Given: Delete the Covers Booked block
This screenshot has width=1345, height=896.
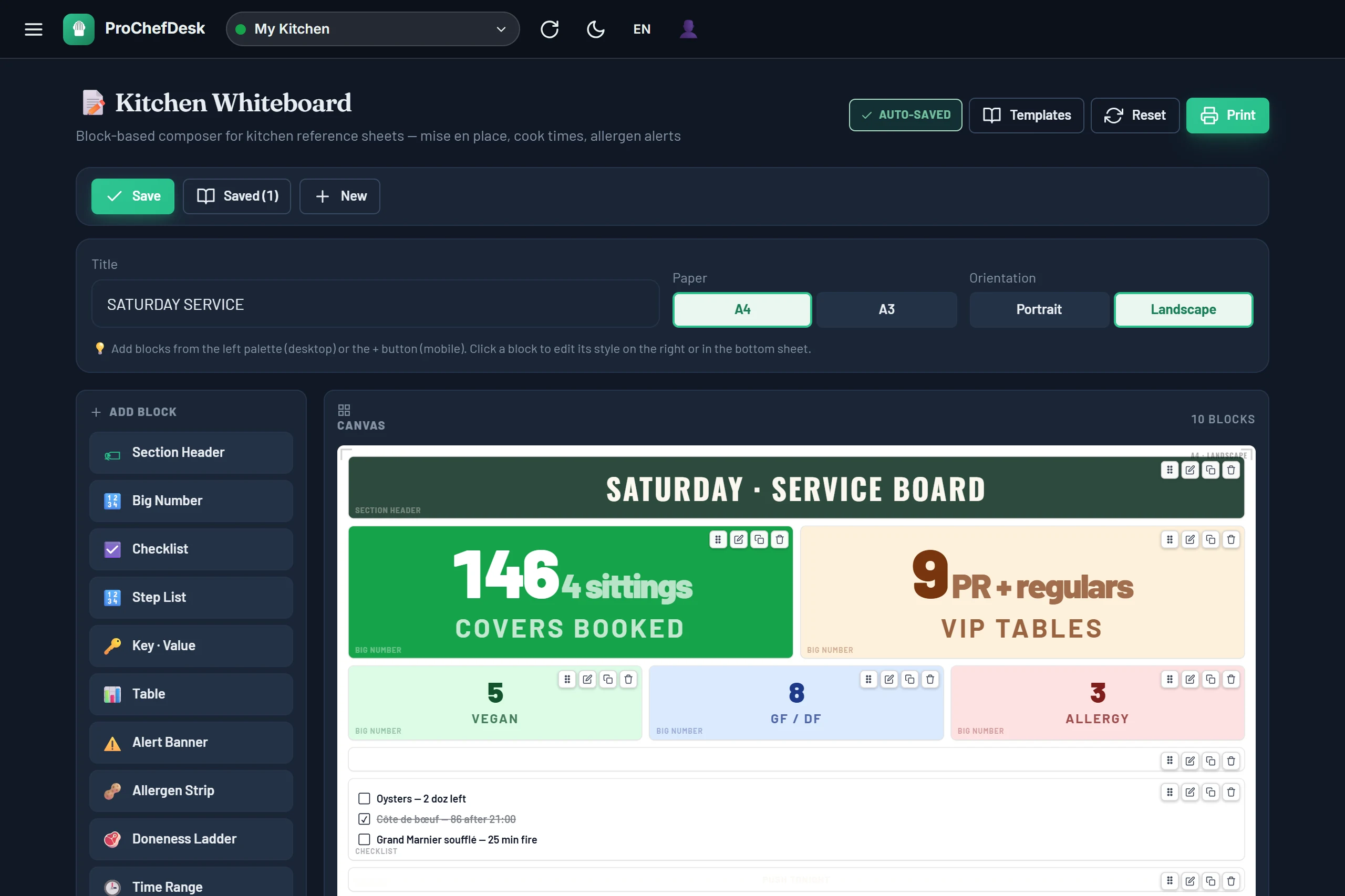Looking at the screenshot, I should (780, 539).
